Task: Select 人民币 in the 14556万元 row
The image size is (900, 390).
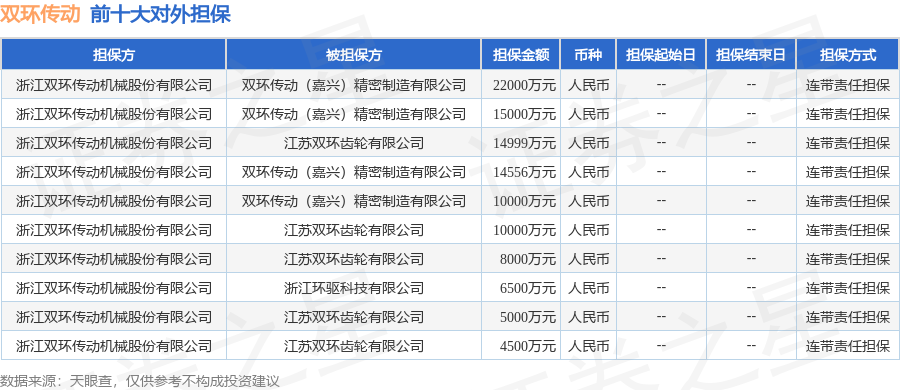Action: [588, 172]
